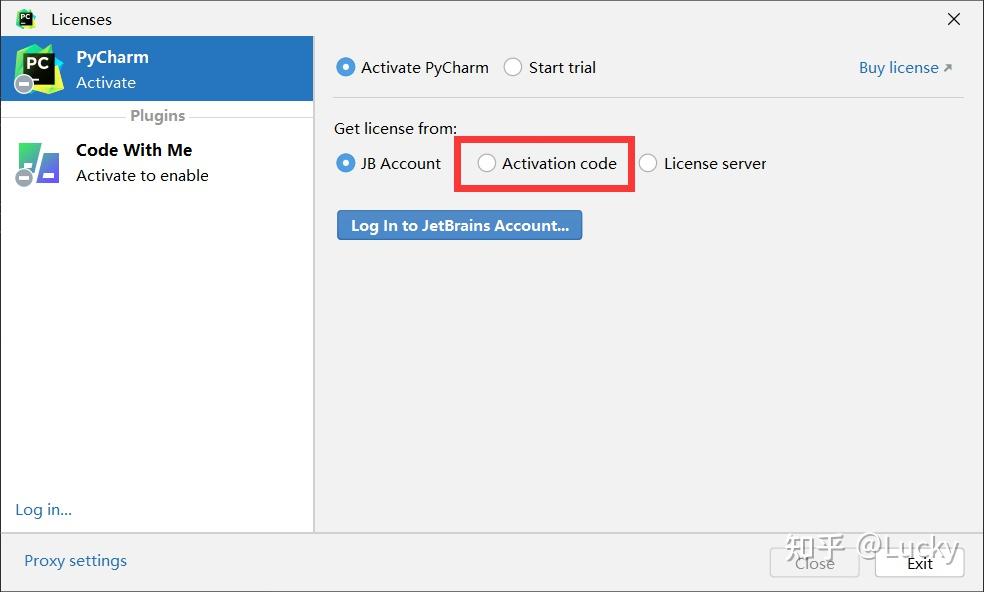Click the grayed-out Close button
The image size is (984, 592).
click(814, 563)
